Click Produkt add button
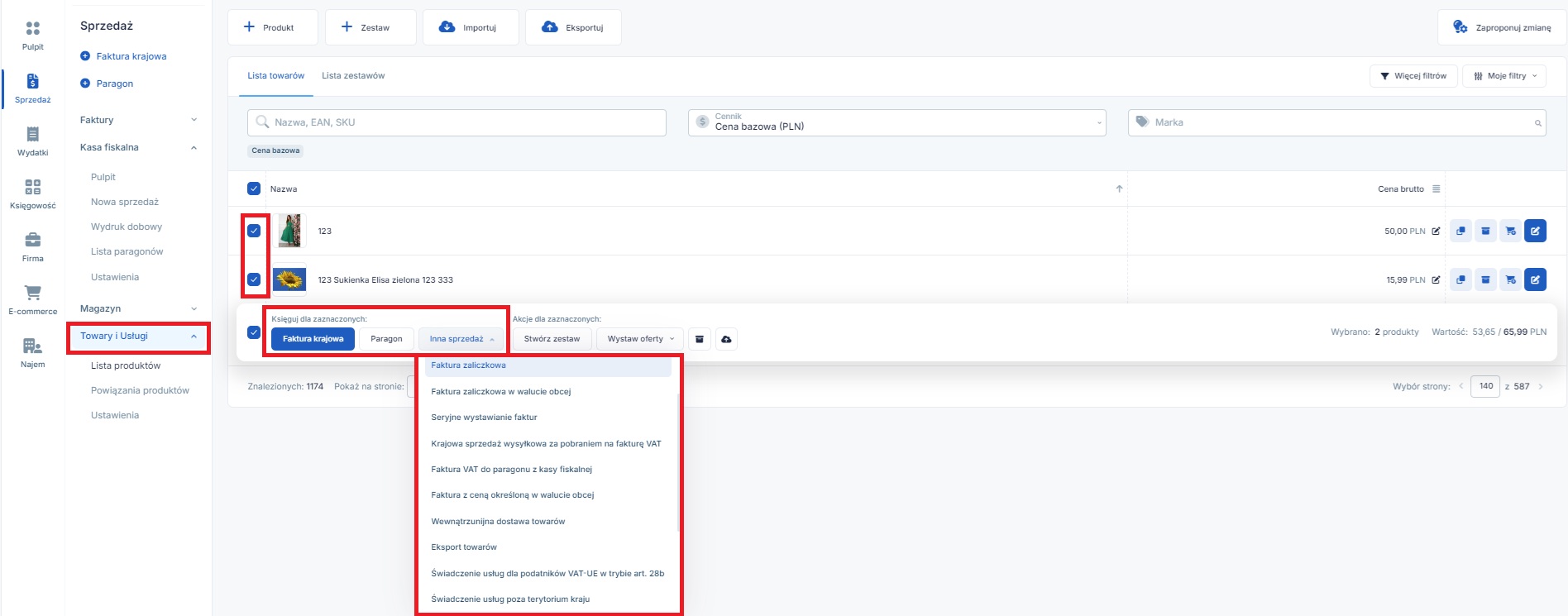The image size is (1568, 616). pos(273,27)
